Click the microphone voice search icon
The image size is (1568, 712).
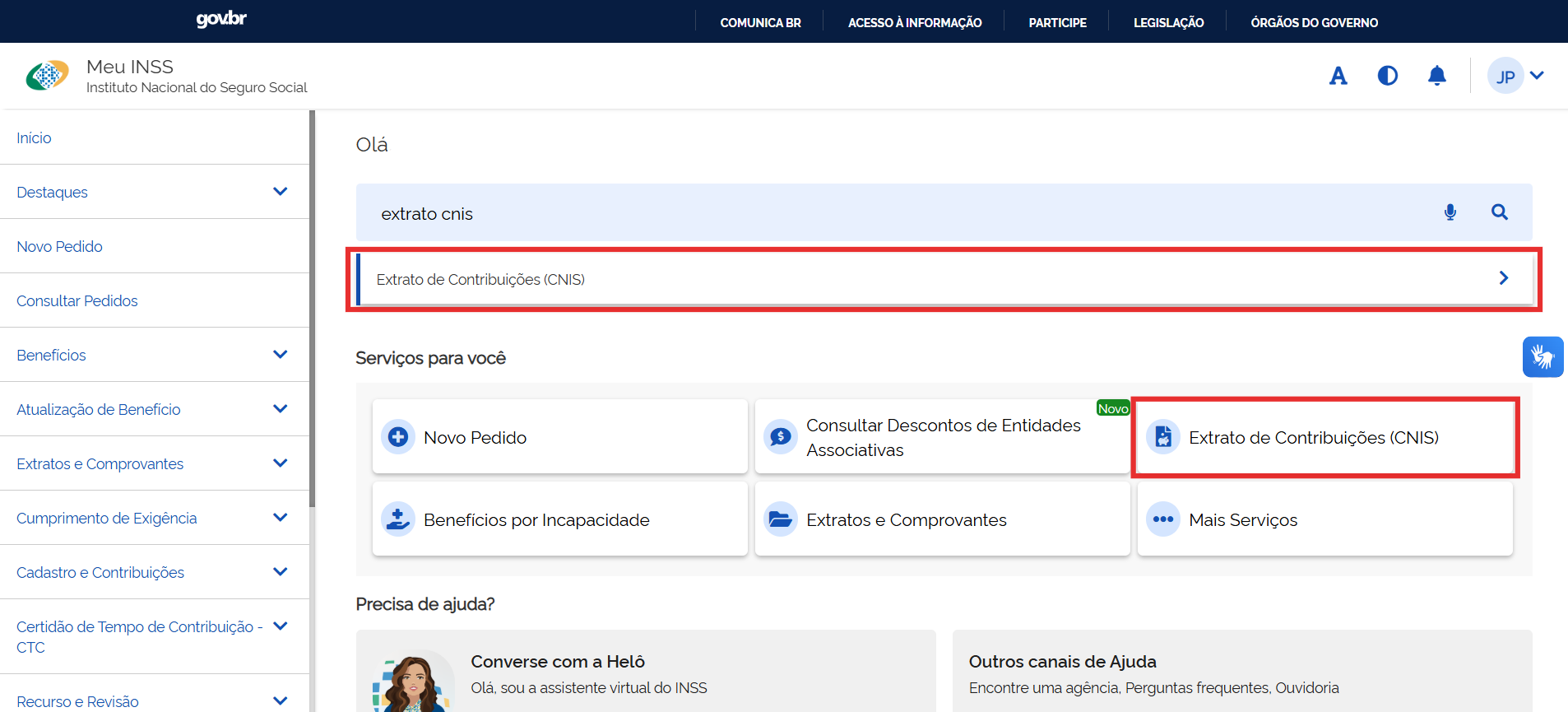coord(1450,212)
